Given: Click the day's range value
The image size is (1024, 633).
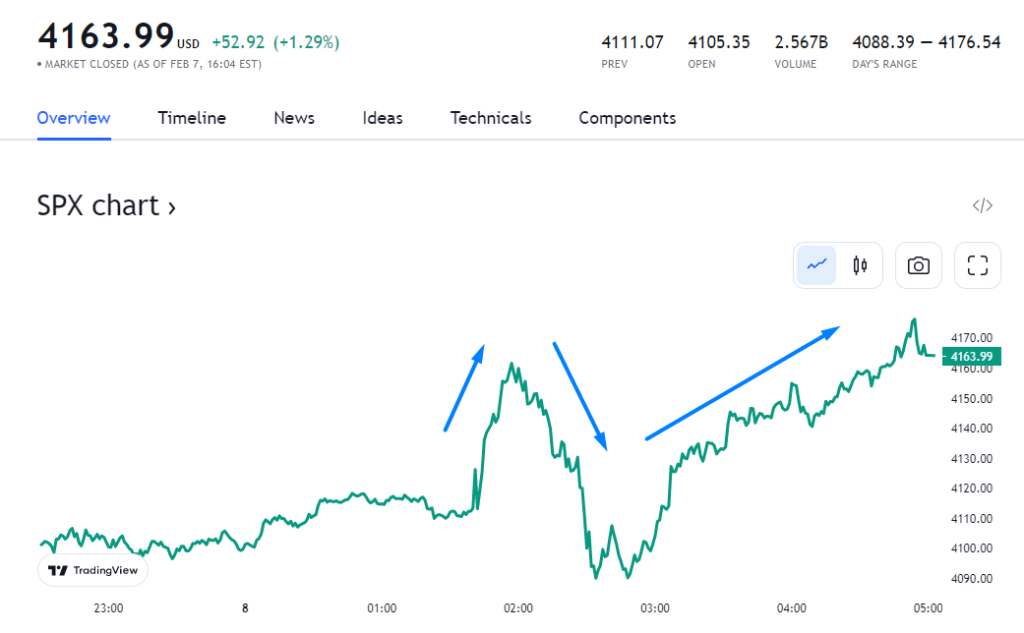Looking at the screenshot, I should [x=926, y=42].
